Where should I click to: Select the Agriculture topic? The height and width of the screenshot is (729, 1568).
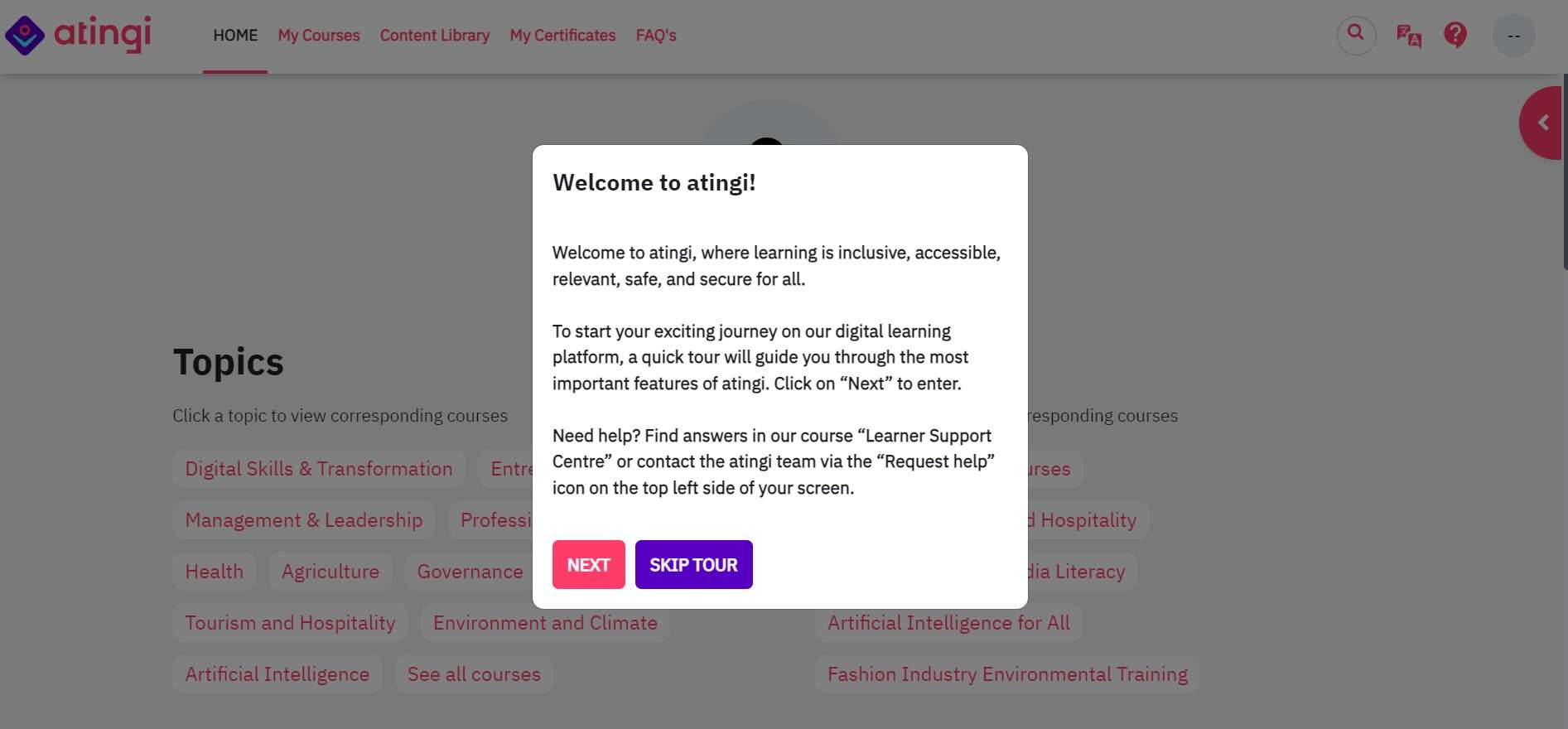click(330, 572)
